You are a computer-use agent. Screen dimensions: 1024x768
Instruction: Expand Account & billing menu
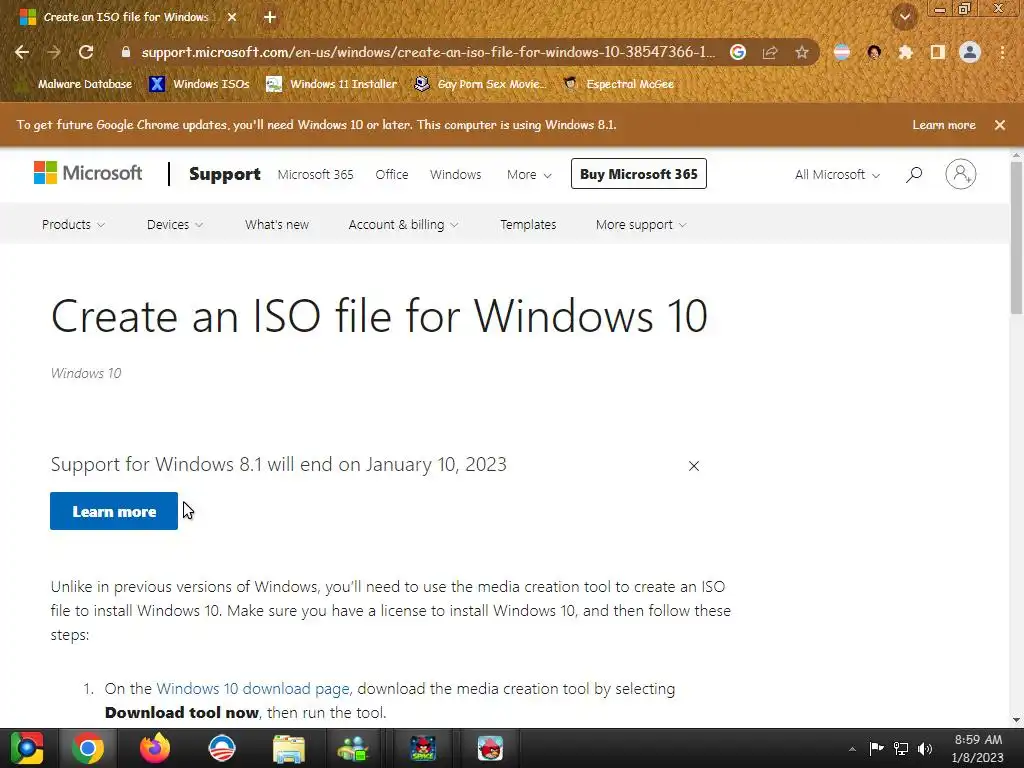(x=404, y=225)
